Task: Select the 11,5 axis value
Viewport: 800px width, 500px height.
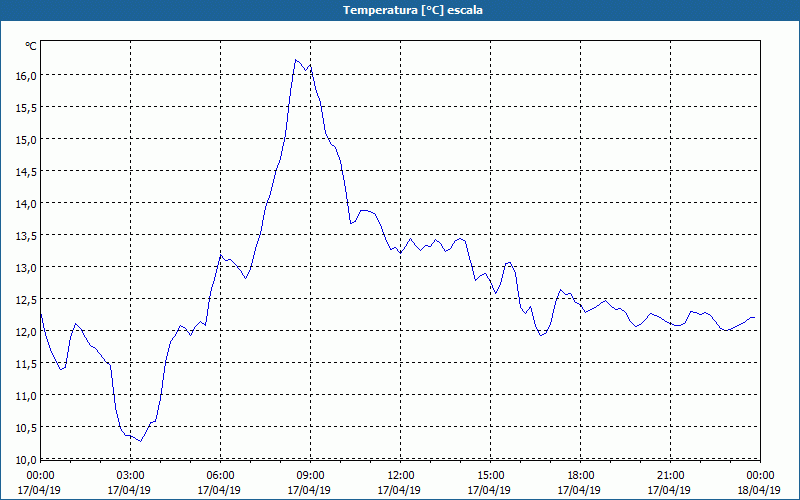Action: click(x=27, y=364)
